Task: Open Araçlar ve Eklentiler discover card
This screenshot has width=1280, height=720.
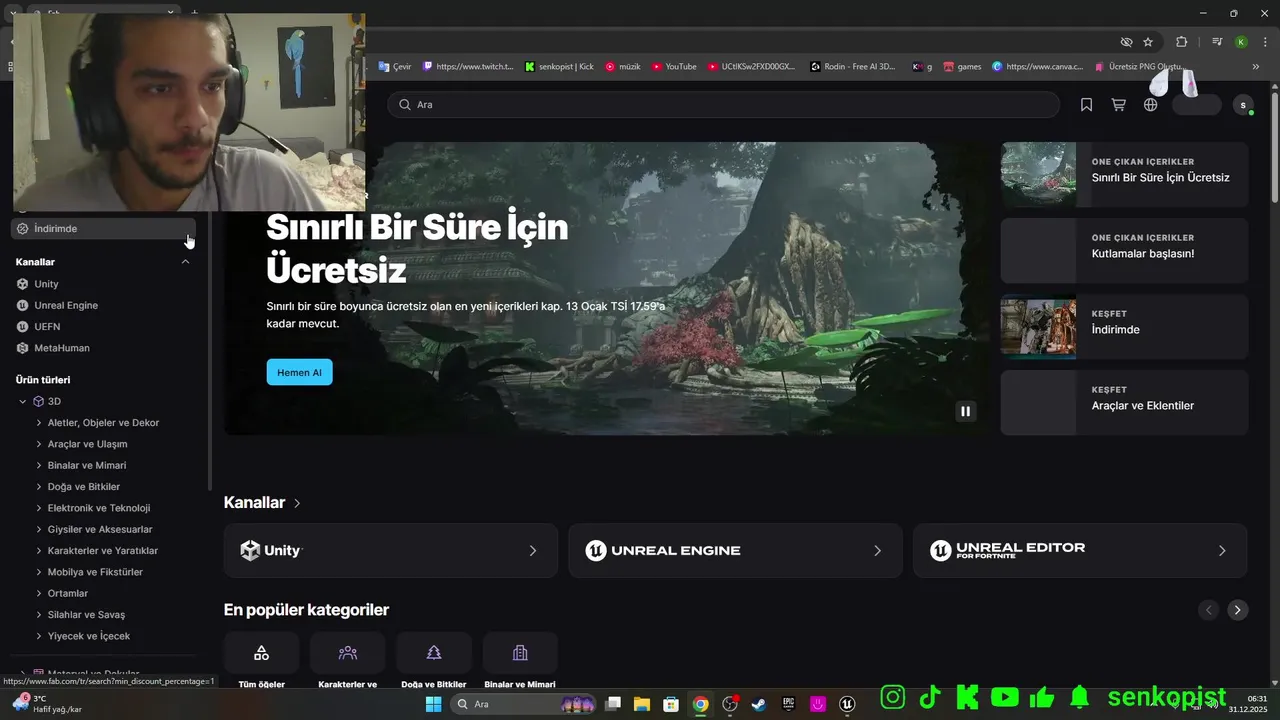Action: click(x=1124, y=402)
